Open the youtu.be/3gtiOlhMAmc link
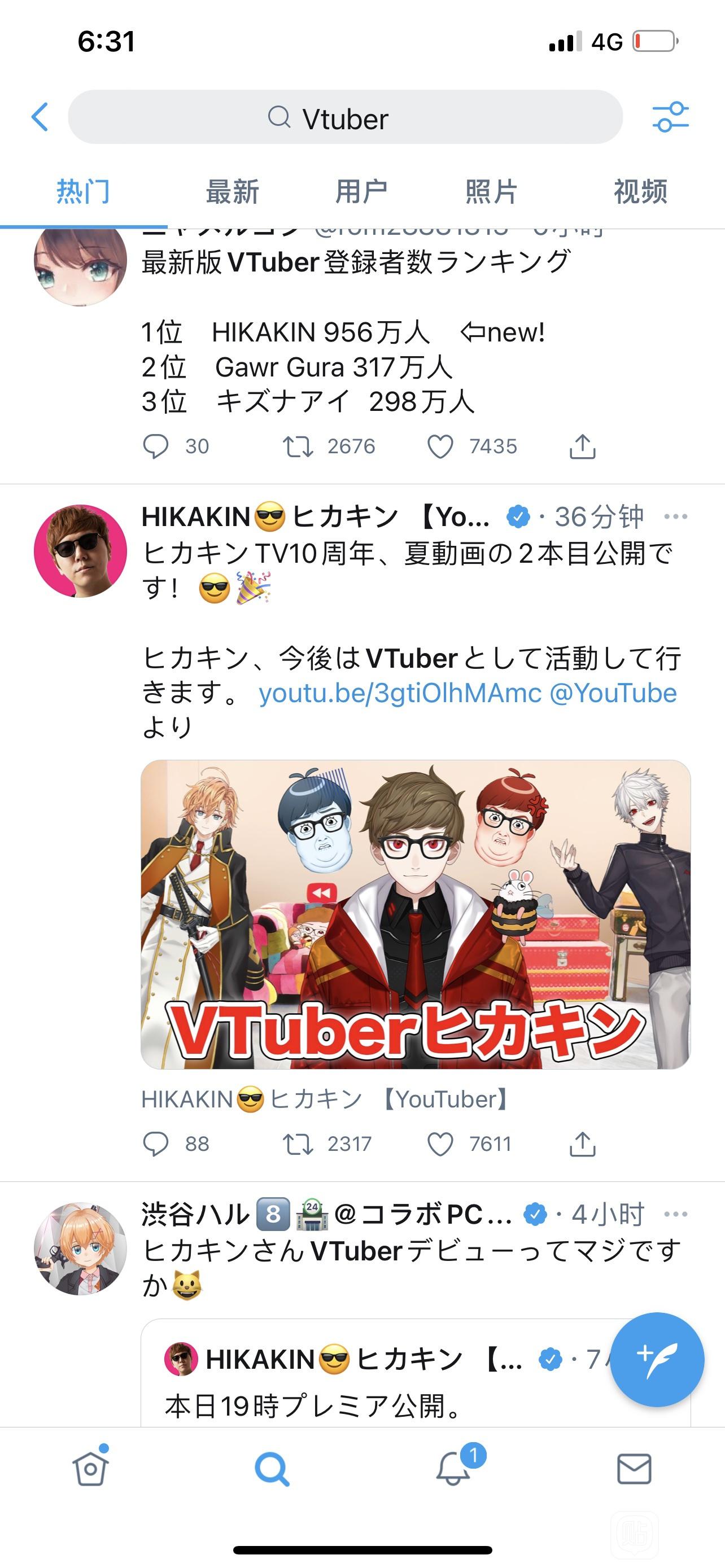725x1568 pixels. [x=400, y=693]
